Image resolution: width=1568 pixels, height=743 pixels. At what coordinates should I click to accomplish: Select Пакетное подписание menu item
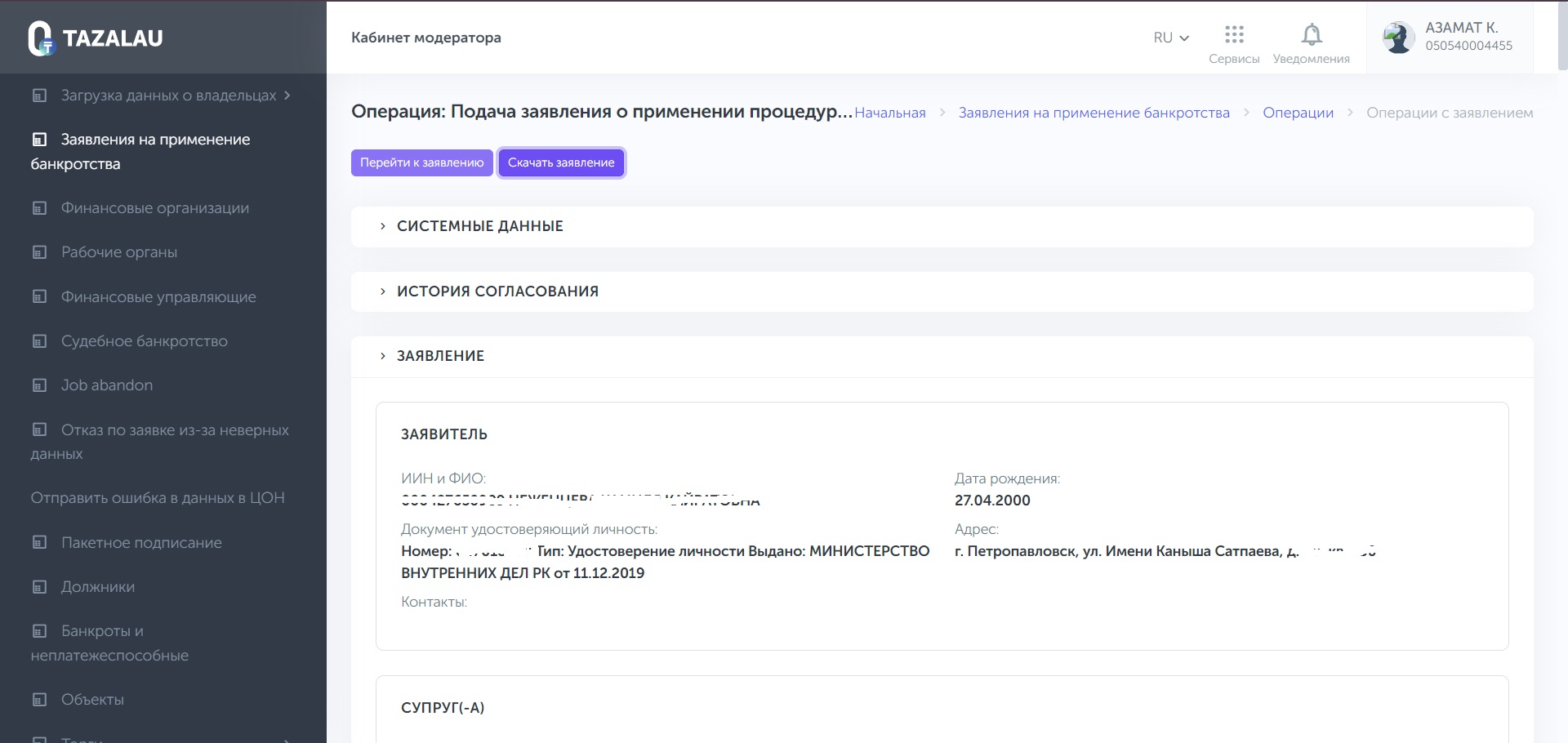[141, 543]
